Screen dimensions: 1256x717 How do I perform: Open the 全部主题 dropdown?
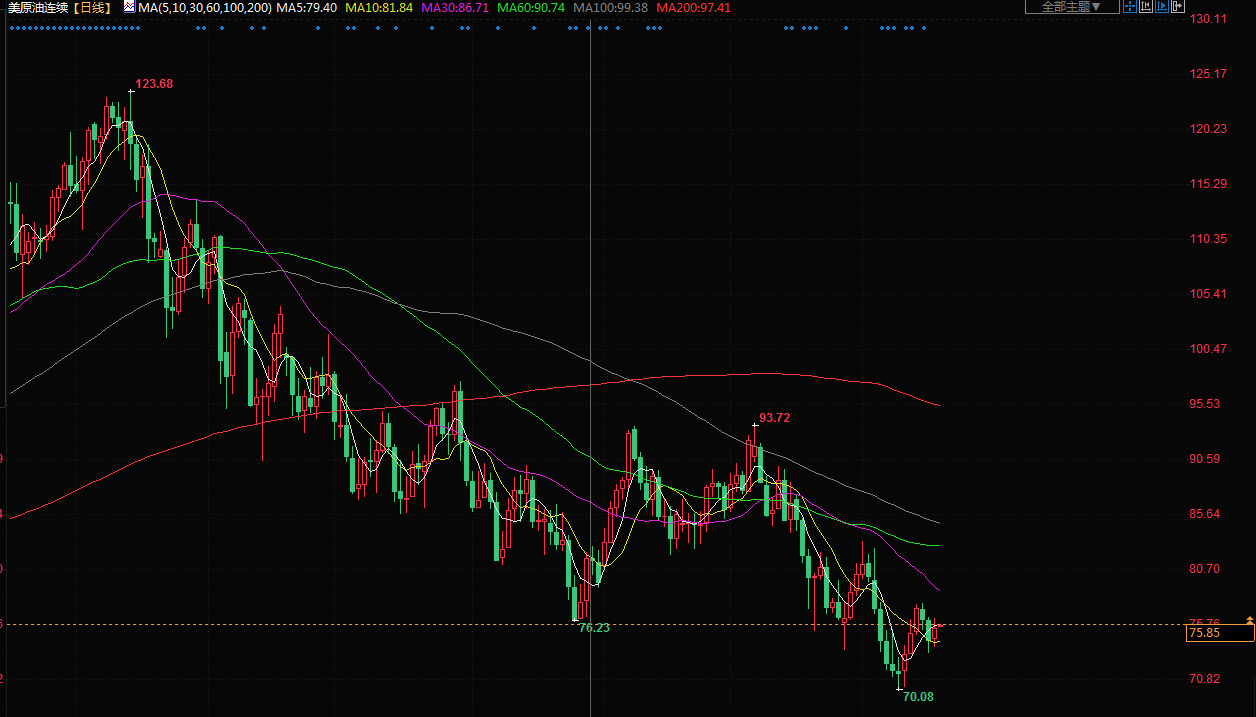point(1071,7)
